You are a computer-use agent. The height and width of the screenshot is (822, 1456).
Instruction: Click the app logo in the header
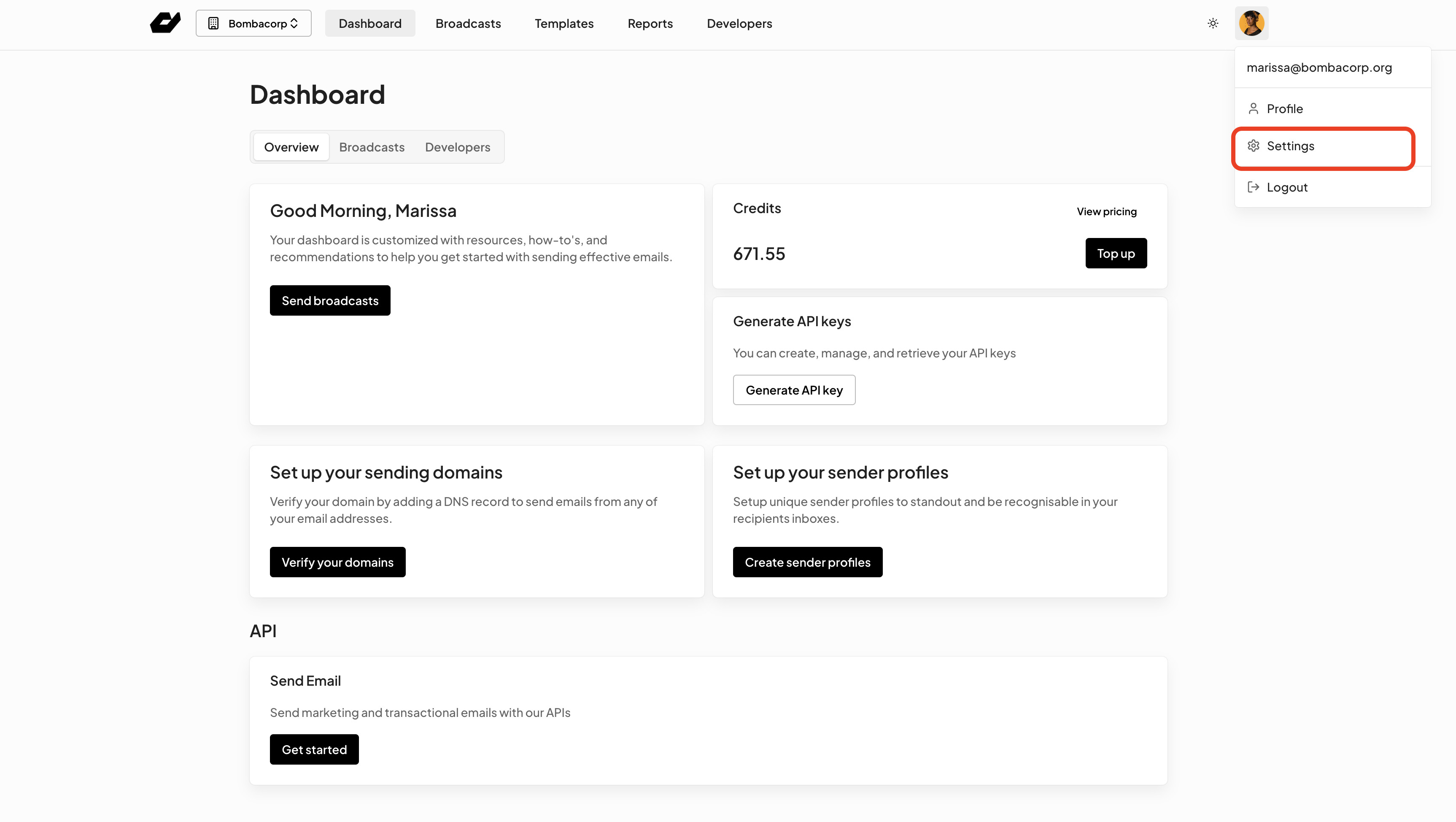pos(165,23)
